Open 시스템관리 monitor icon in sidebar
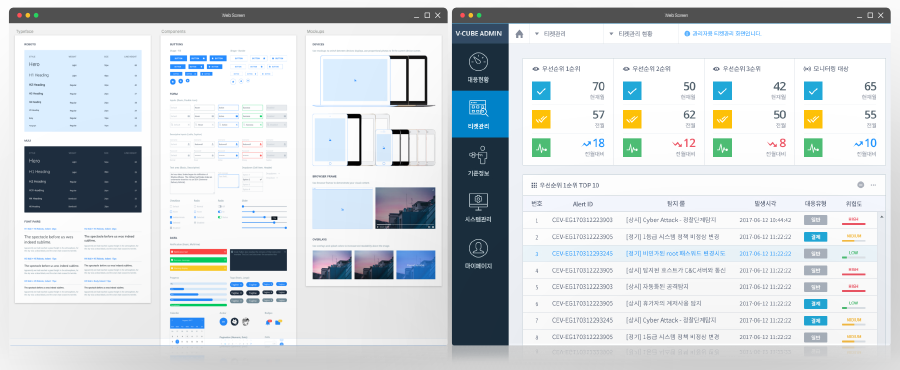The image size is (900, 370). point(478,201)
